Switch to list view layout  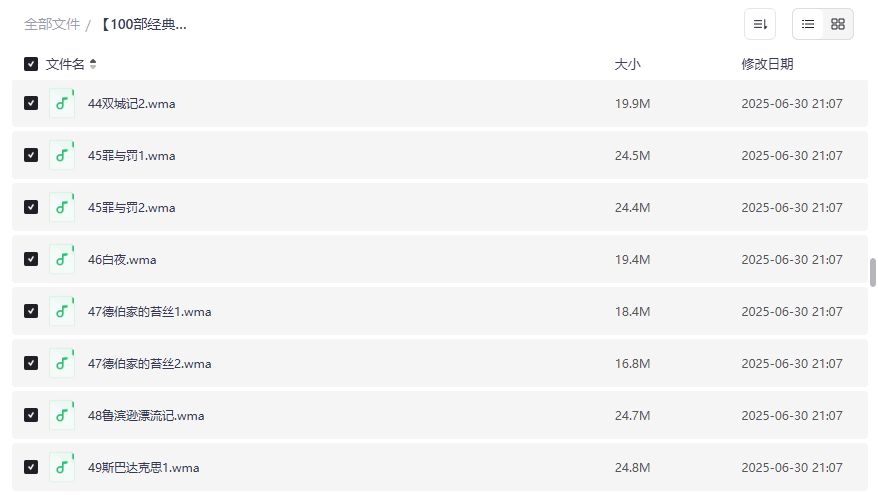point(808,24)
